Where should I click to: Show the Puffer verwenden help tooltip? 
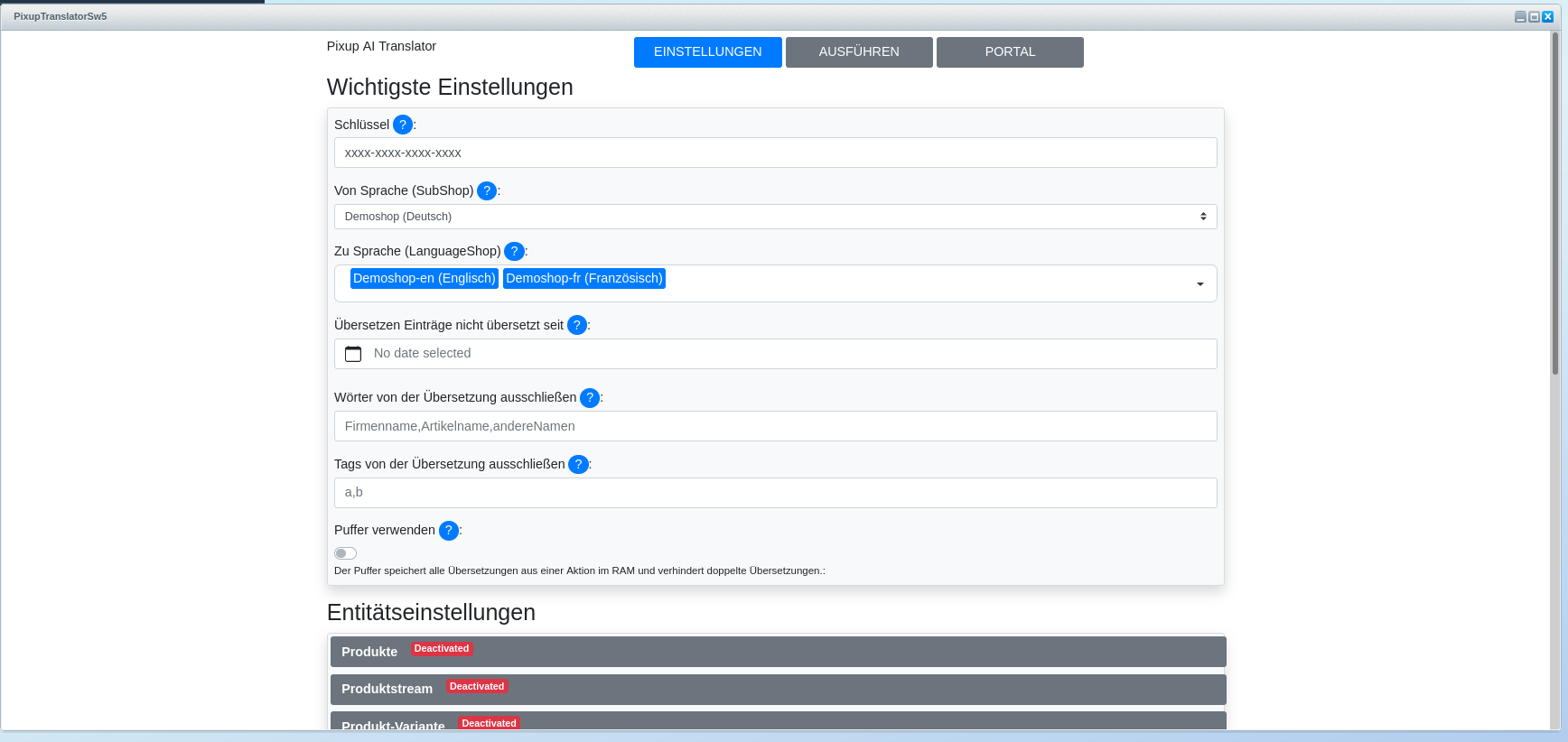coord(448,530)
